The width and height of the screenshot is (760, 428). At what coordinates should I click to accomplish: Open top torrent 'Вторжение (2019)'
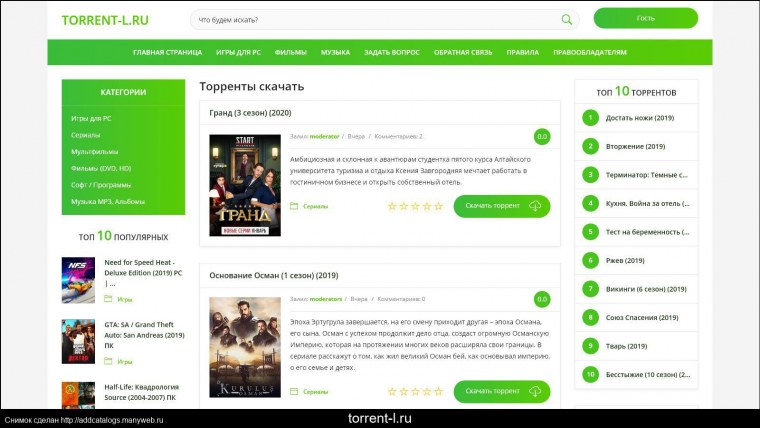635,146
